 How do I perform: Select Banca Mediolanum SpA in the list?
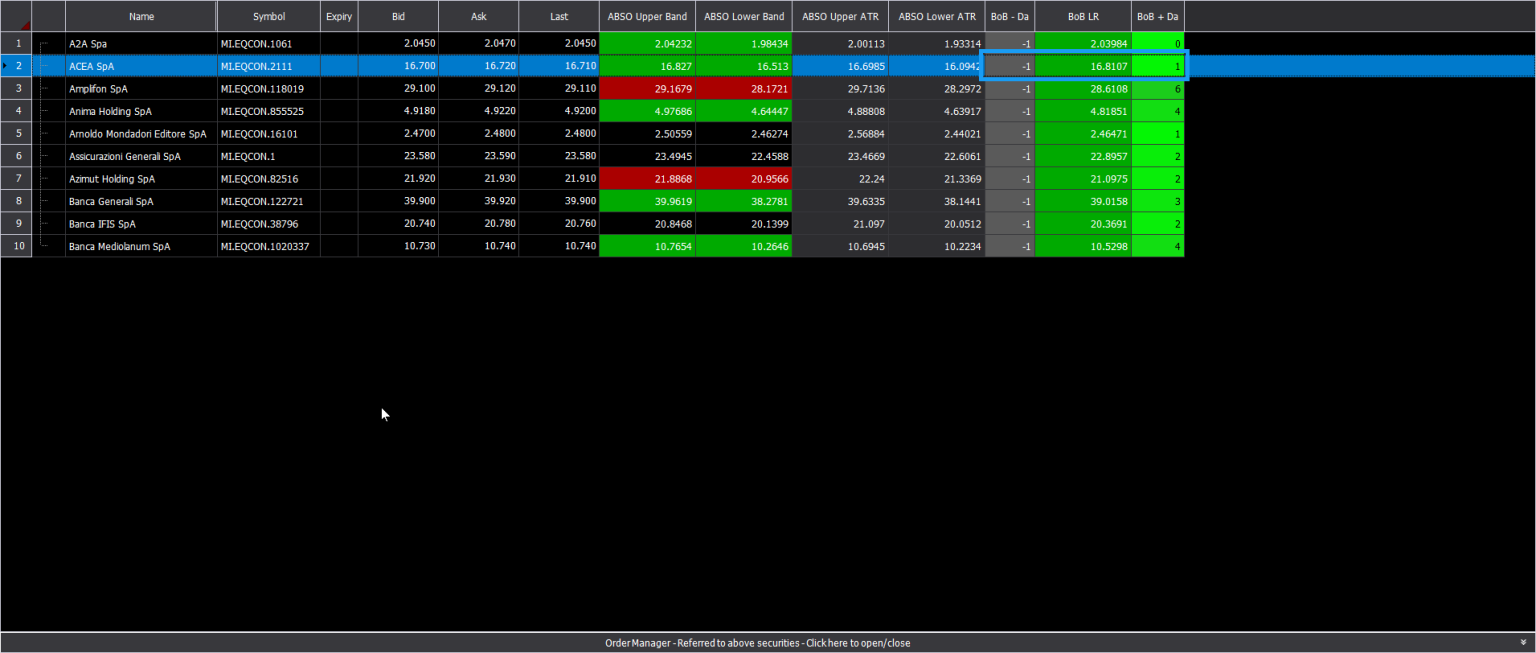pos(119,246)
